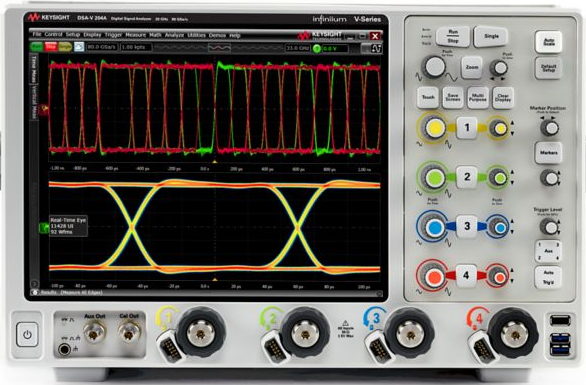Click the green trigger indicator next to 0.0 V
This screenshot has width=586, height=385.
click(317, 48)
